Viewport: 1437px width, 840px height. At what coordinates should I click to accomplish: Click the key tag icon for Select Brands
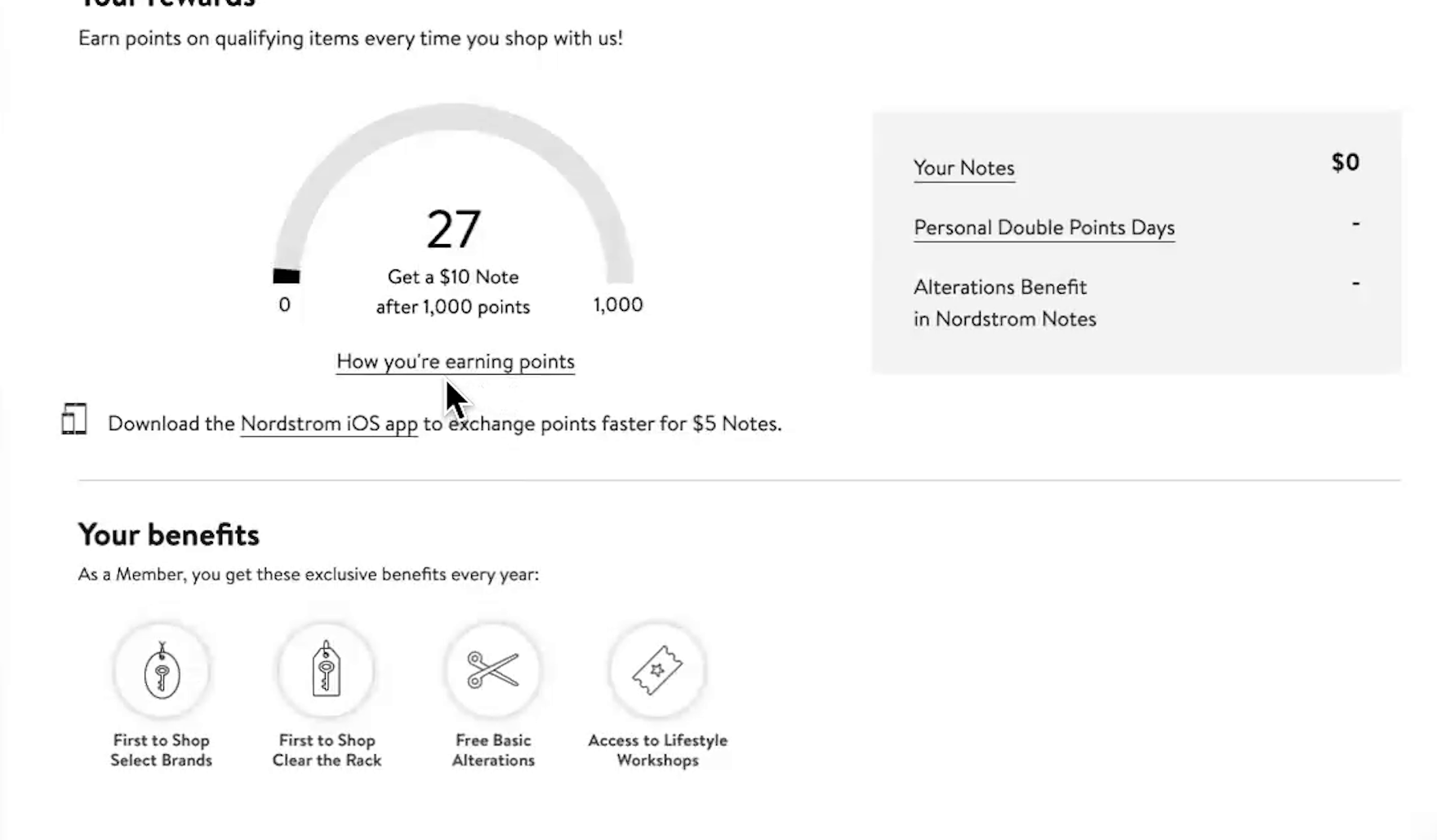point(162,671)
